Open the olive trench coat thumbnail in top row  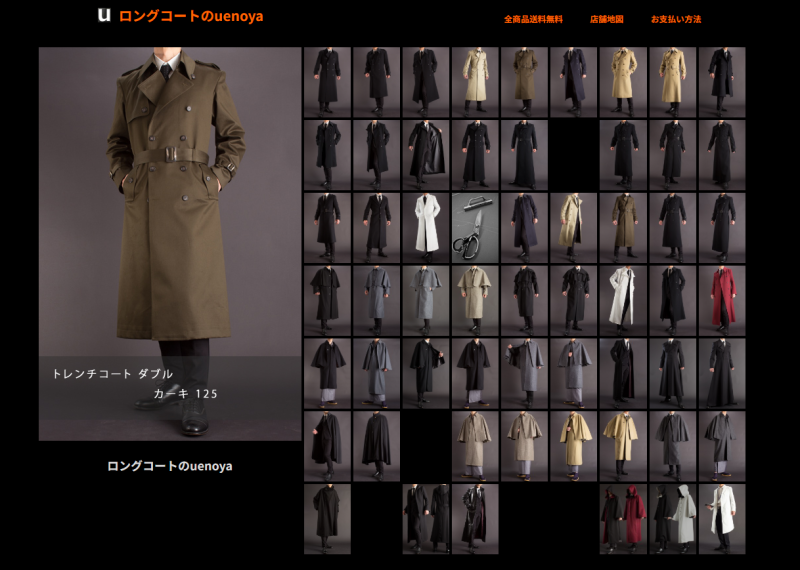[x=525, y=82]
